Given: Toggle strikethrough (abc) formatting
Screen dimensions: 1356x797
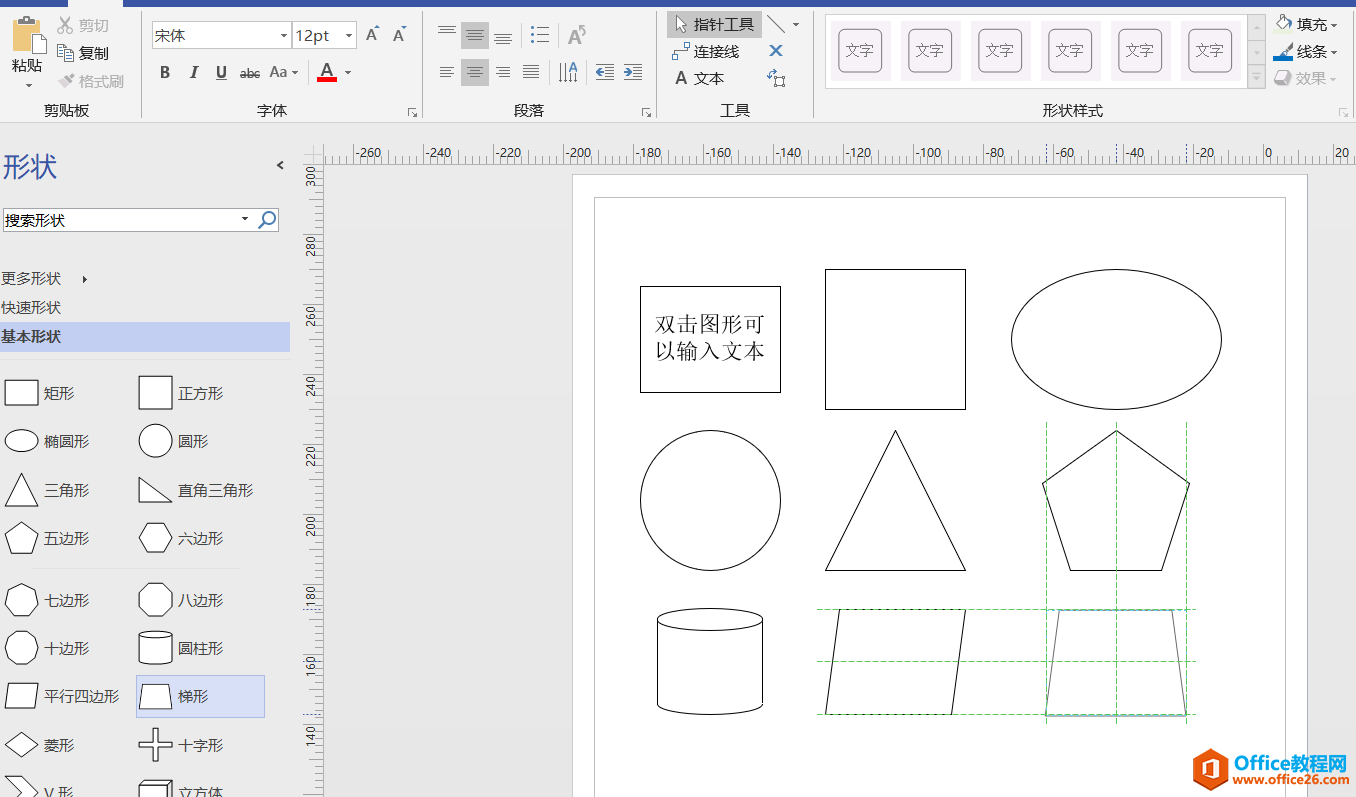Looking at the screenshot, I should [x=250, y=72].
